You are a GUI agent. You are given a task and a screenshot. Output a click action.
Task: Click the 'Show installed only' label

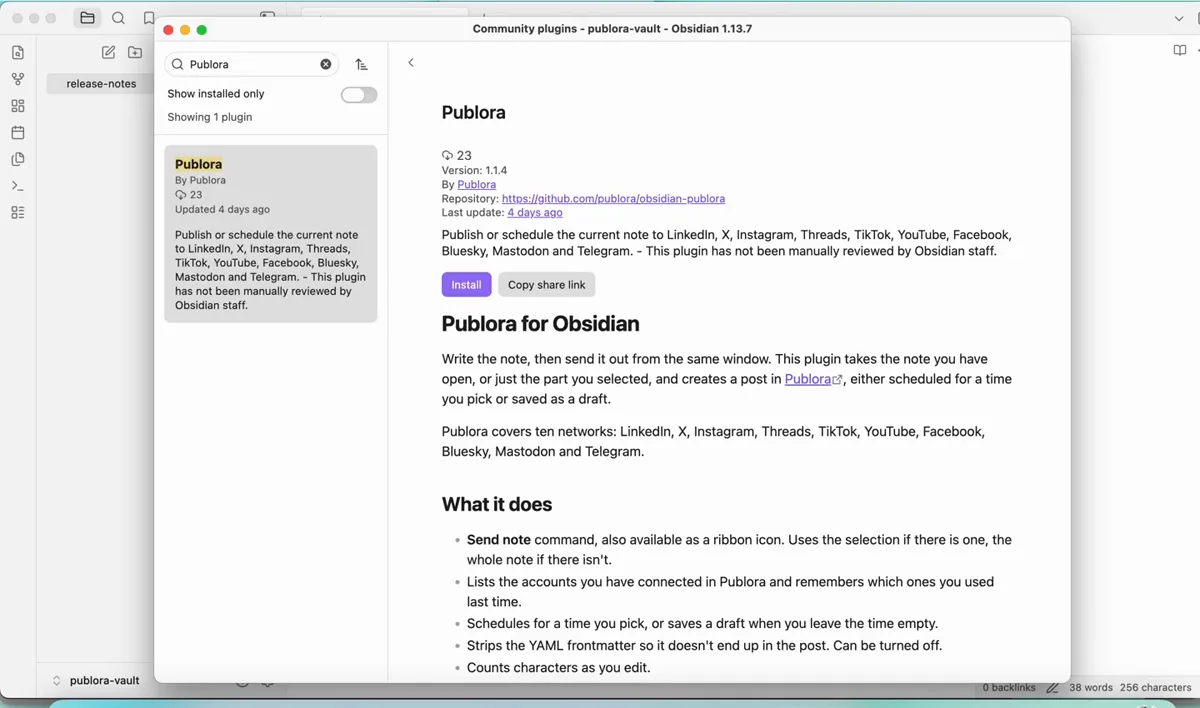click(x=216, y=94)
